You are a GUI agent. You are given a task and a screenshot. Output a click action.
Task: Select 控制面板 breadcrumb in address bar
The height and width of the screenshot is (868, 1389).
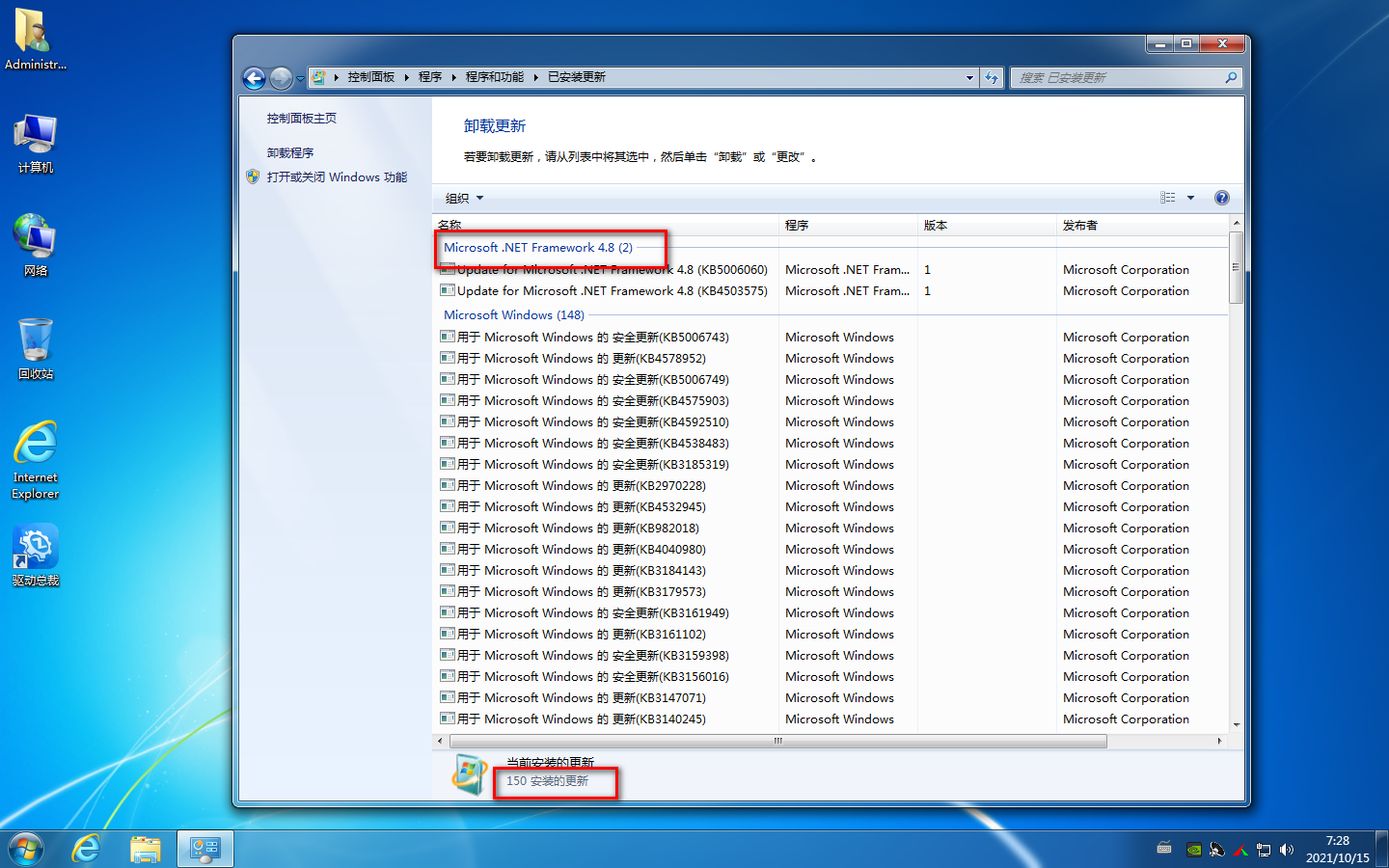click(x=371, y=77)
